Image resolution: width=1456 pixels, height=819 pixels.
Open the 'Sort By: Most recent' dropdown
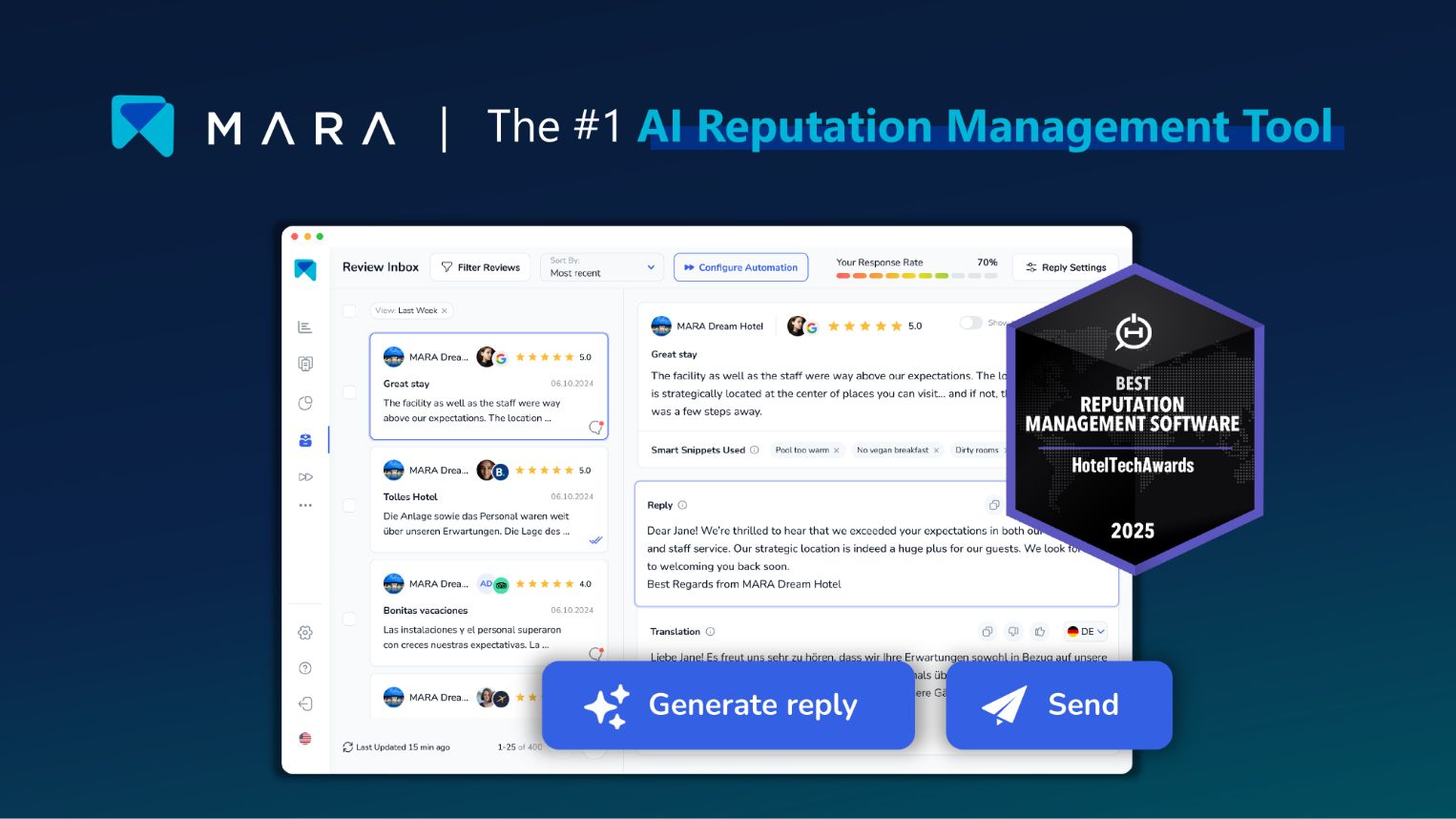[602, 267]
